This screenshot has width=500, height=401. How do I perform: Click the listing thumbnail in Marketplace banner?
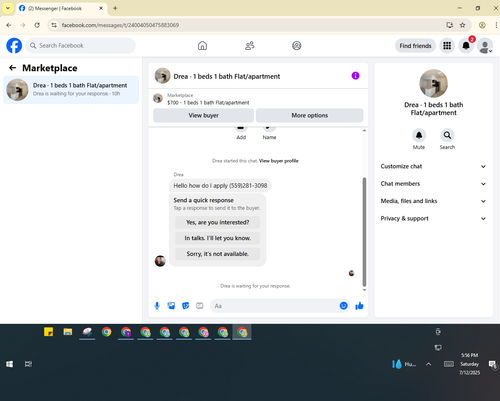158,98
